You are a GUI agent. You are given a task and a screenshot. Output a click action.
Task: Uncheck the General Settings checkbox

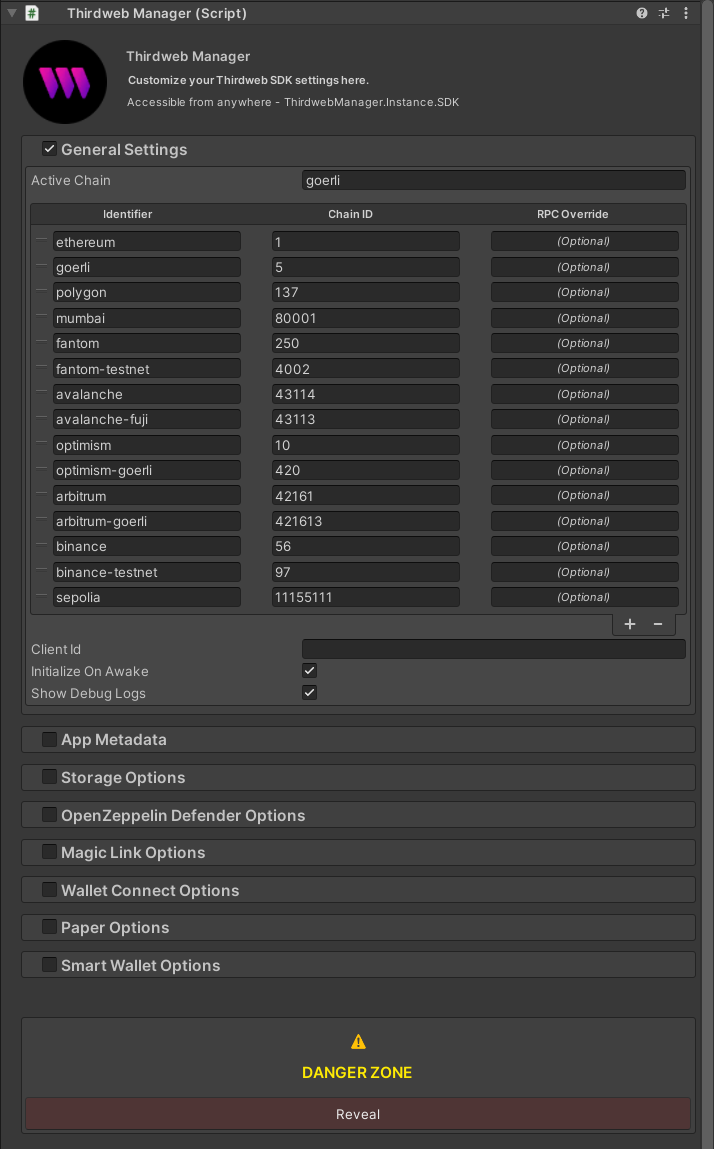click(x=49, y=149)
